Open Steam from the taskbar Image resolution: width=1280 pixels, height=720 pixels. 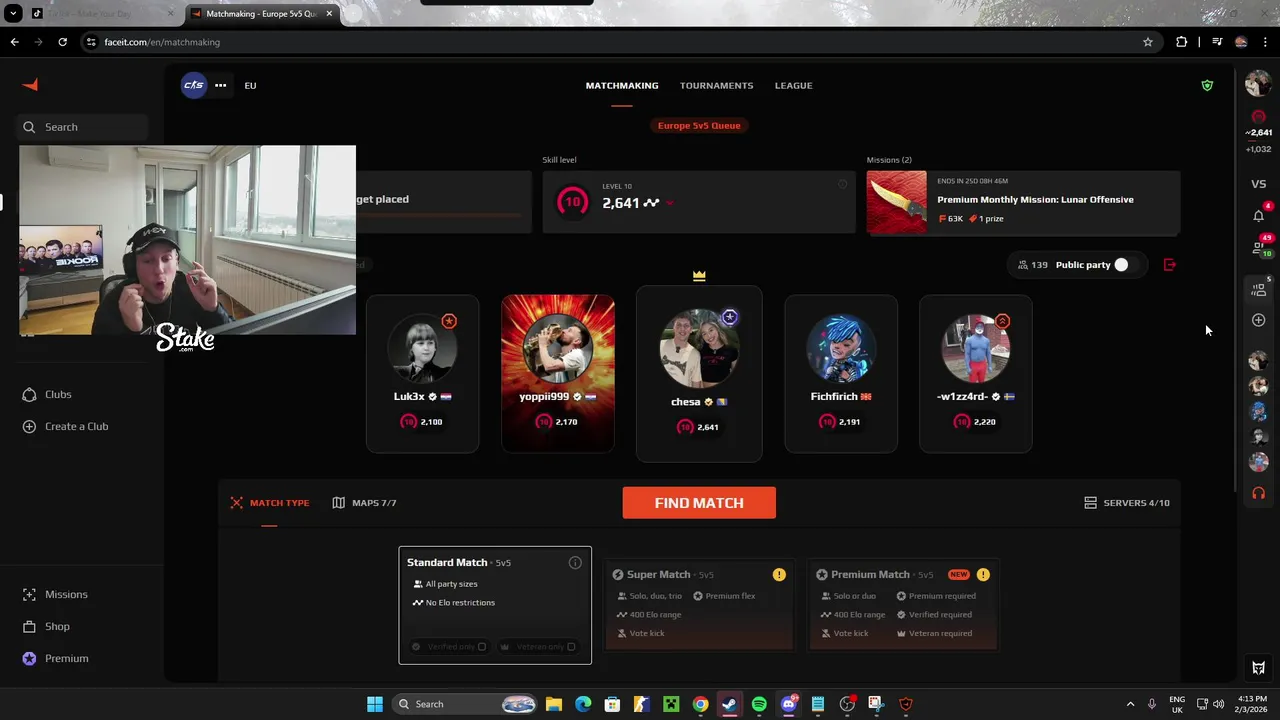point(729,704)
